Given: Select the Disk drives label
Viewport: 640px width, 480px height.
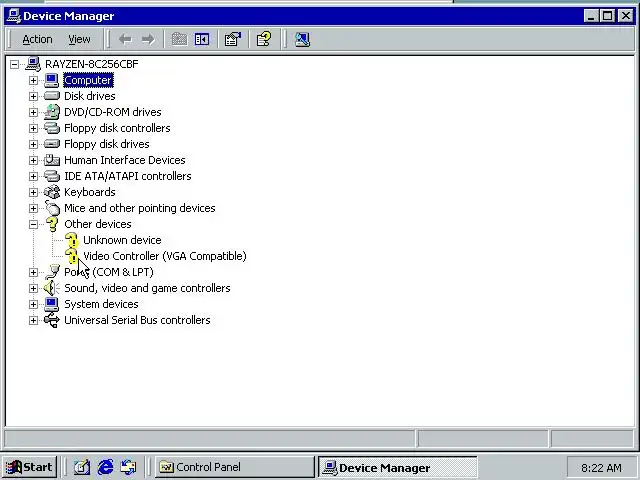Looking at the screenshot, I should (90, 96).
